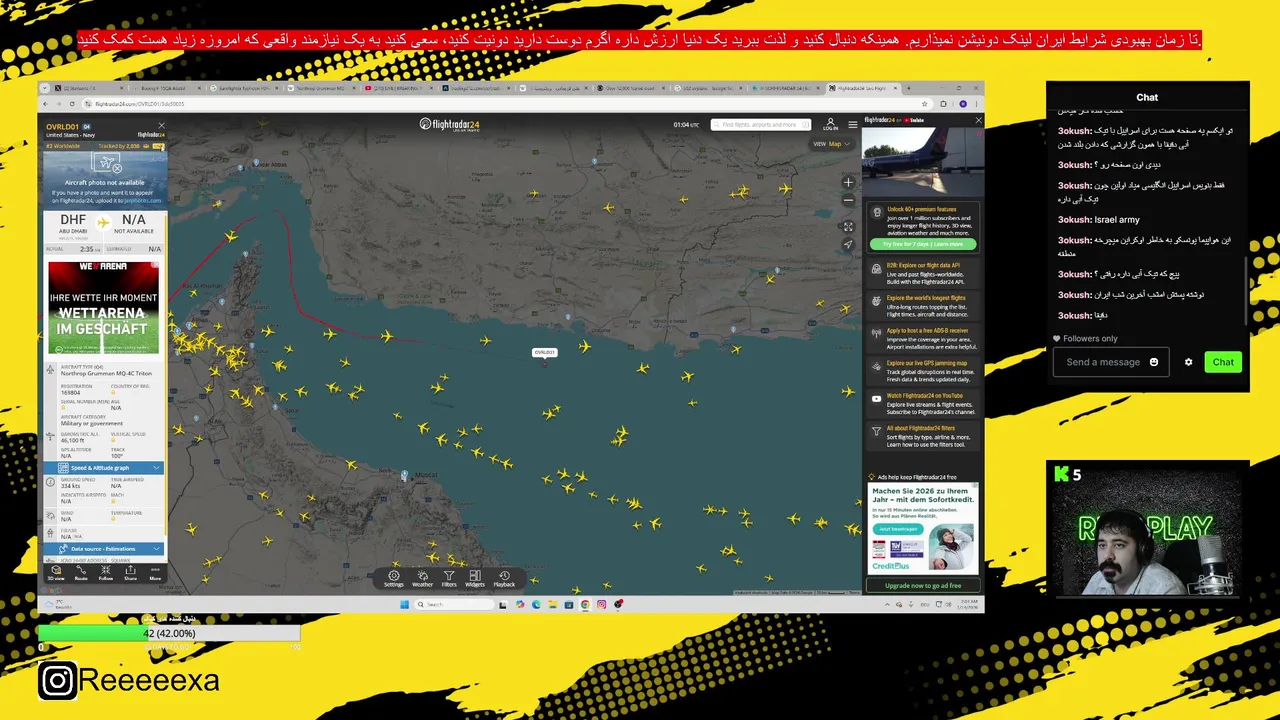Open the emoji picker in chat

[x=1153, y=362]
